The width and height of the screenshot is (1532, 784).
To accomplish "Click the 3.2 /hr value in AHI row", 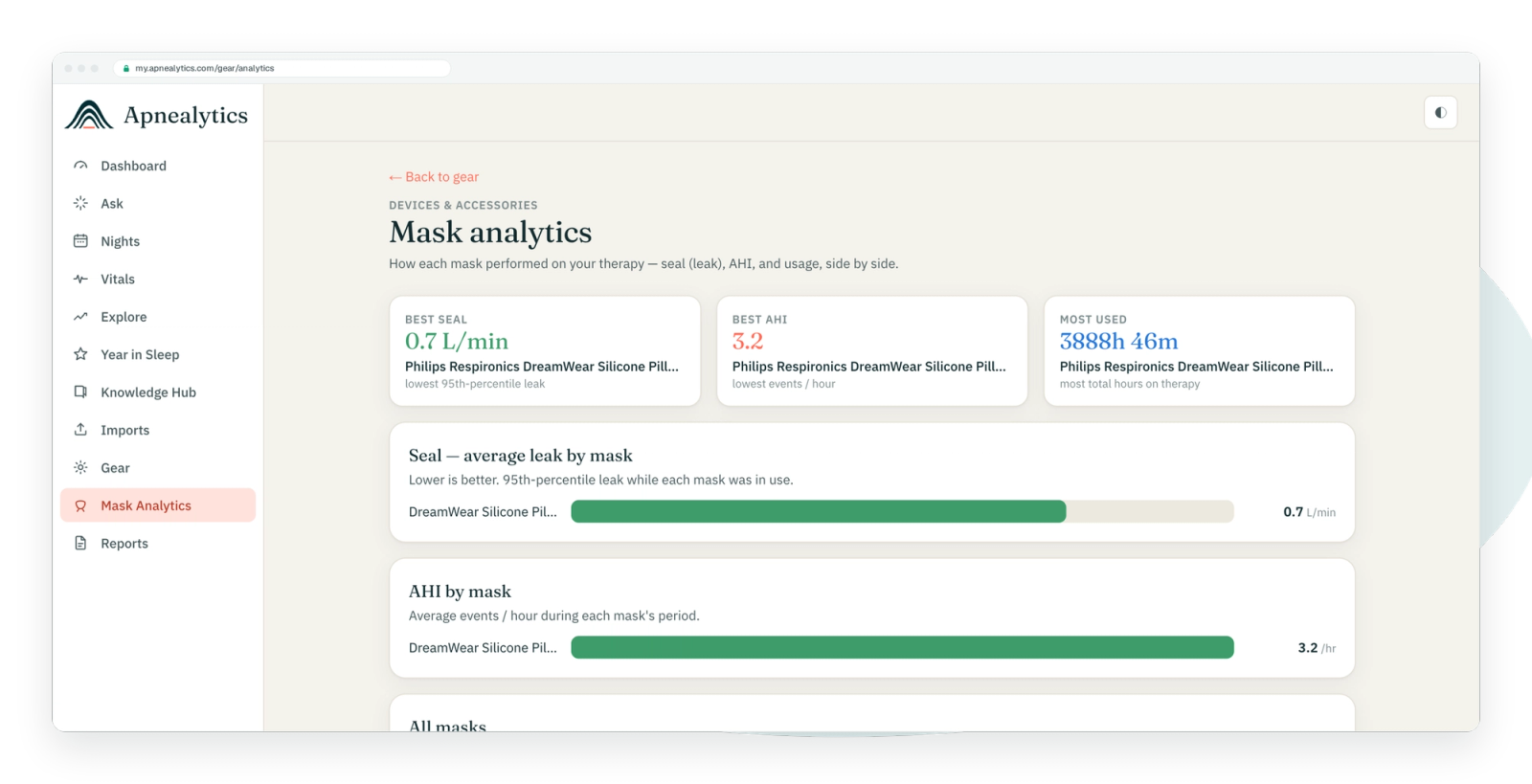I will [x=1317, y=648].
